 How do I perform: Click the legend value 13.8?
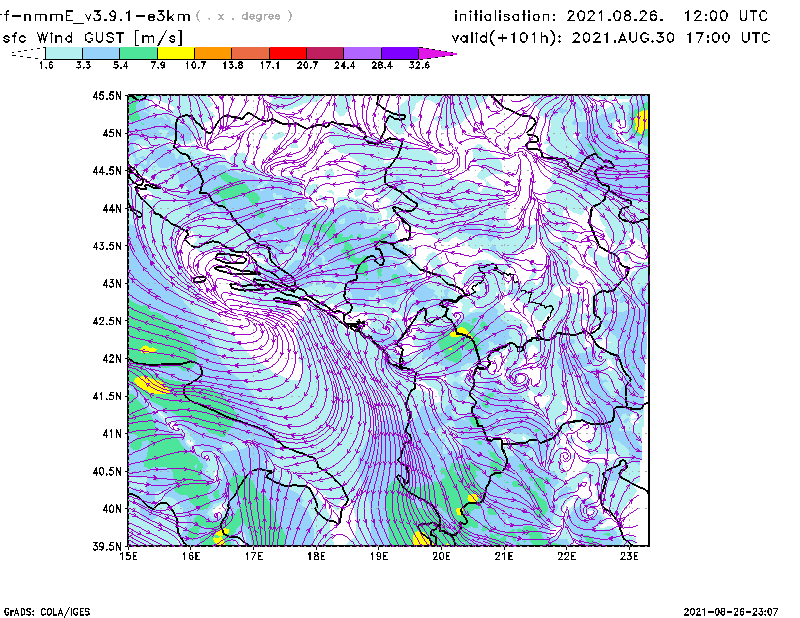click(x=233, y=65)
